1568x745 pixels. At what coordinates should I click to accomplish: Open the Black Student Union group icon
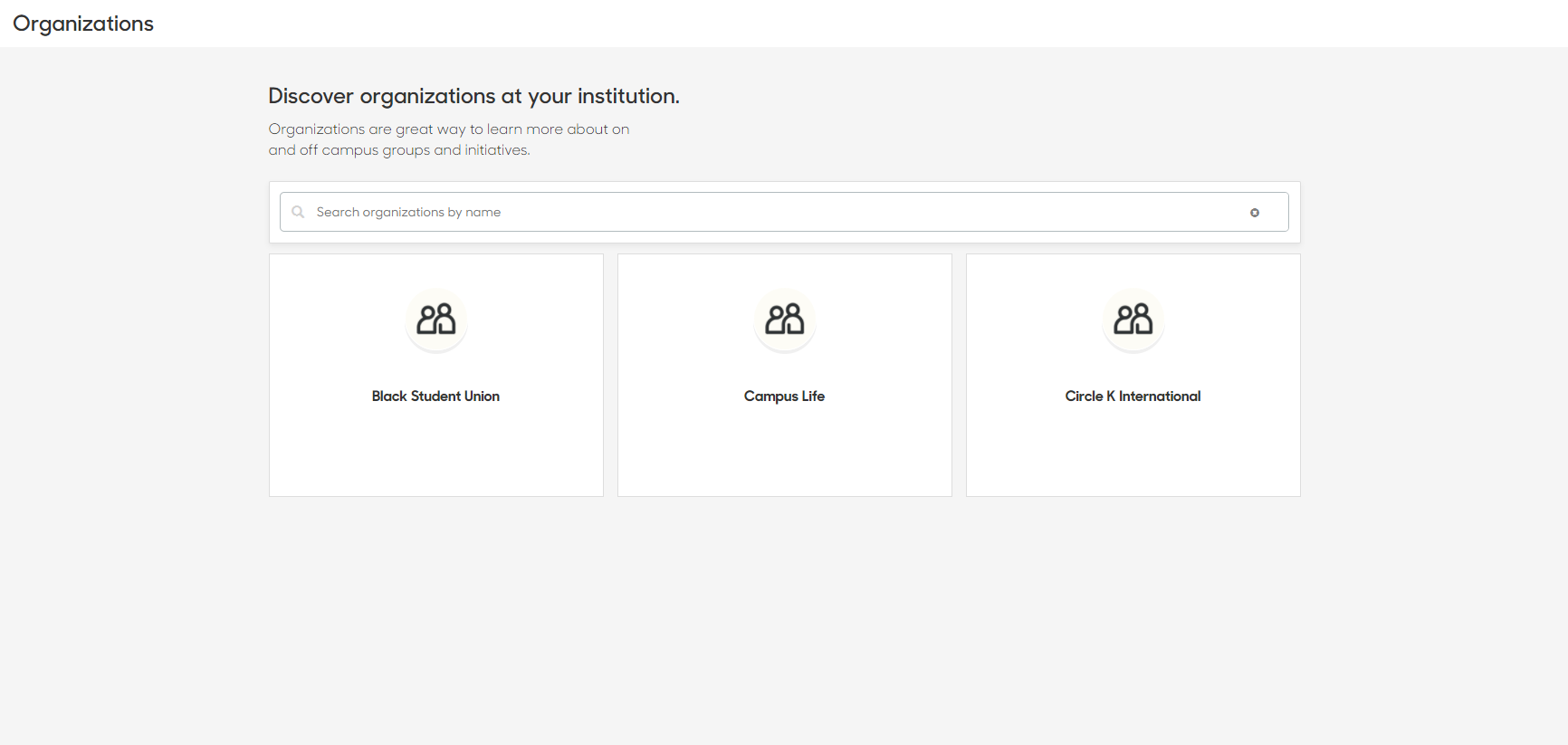436,319
